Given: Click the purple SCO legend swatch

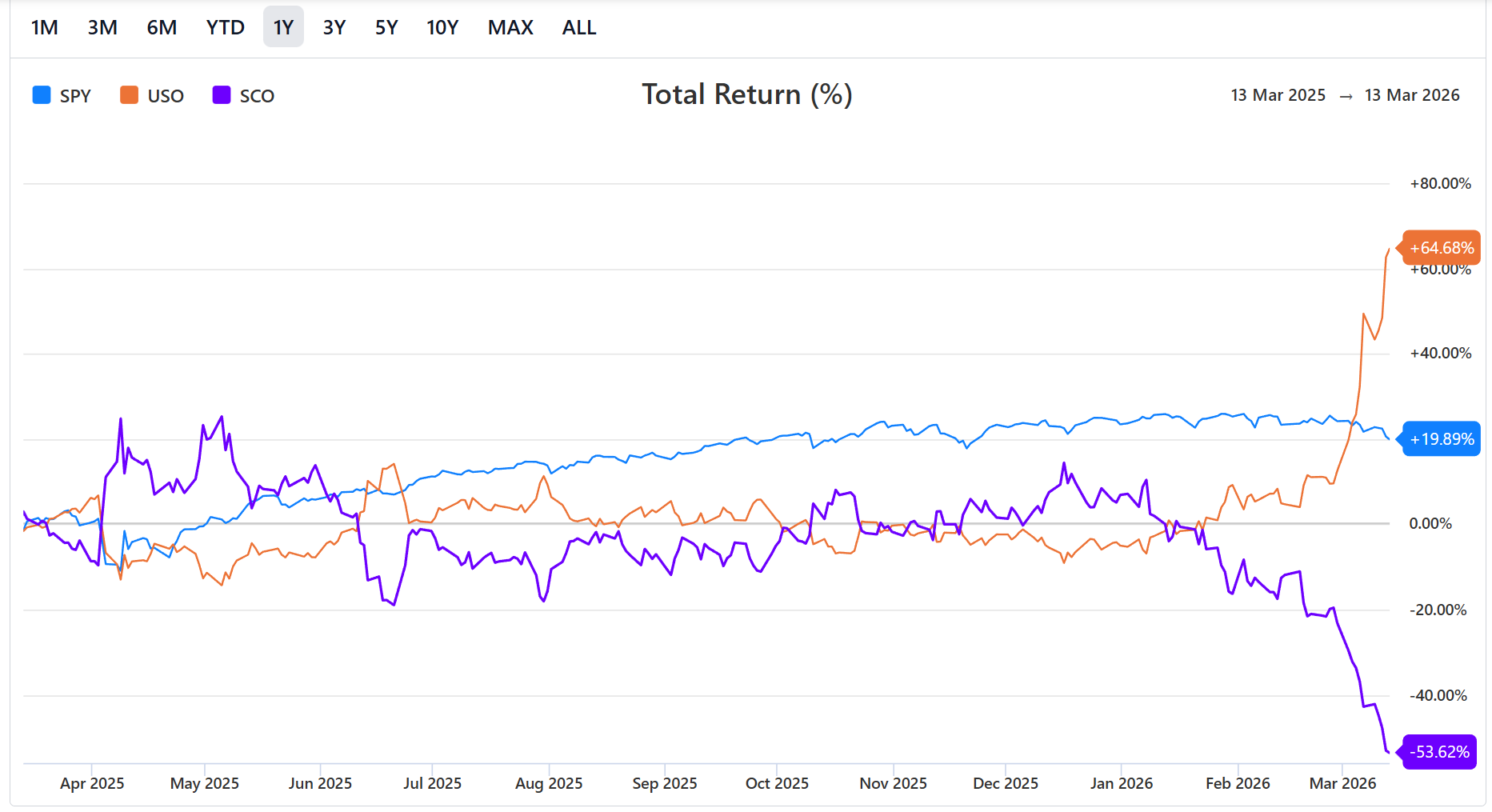Looking at the screenshot, I should pyautogui.click(x=222, y=95).
